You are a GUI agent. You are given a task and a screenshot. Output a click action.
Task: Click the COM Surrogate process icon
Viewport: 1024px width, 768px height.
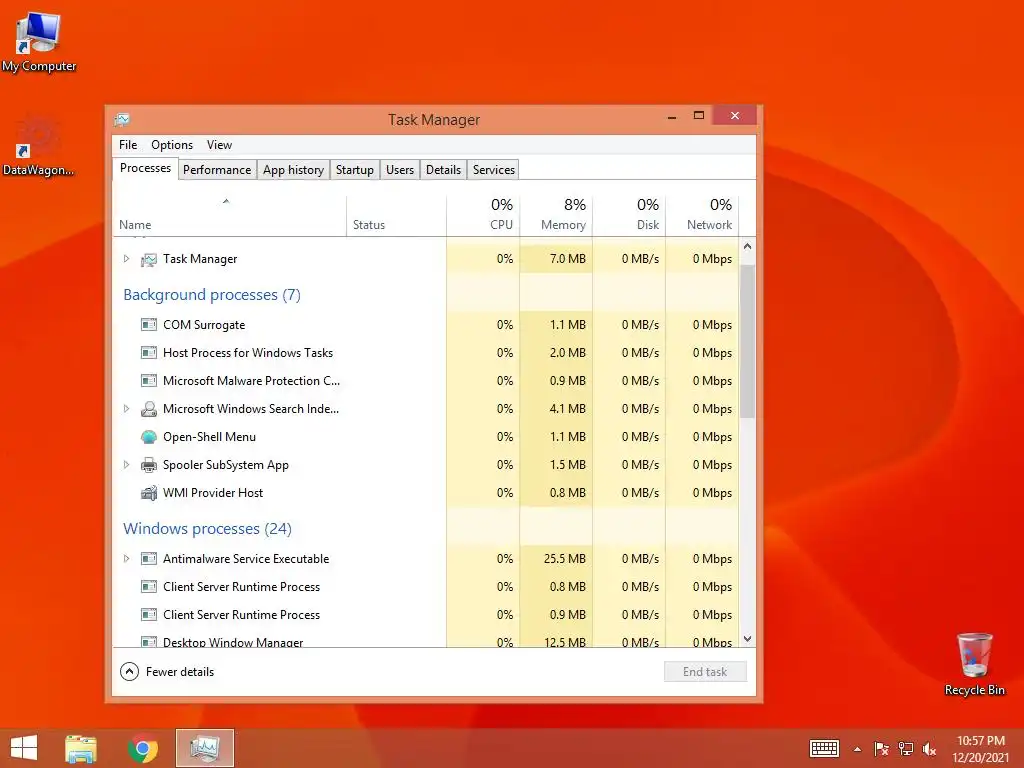pyautogui.click(x=149, y=325)
